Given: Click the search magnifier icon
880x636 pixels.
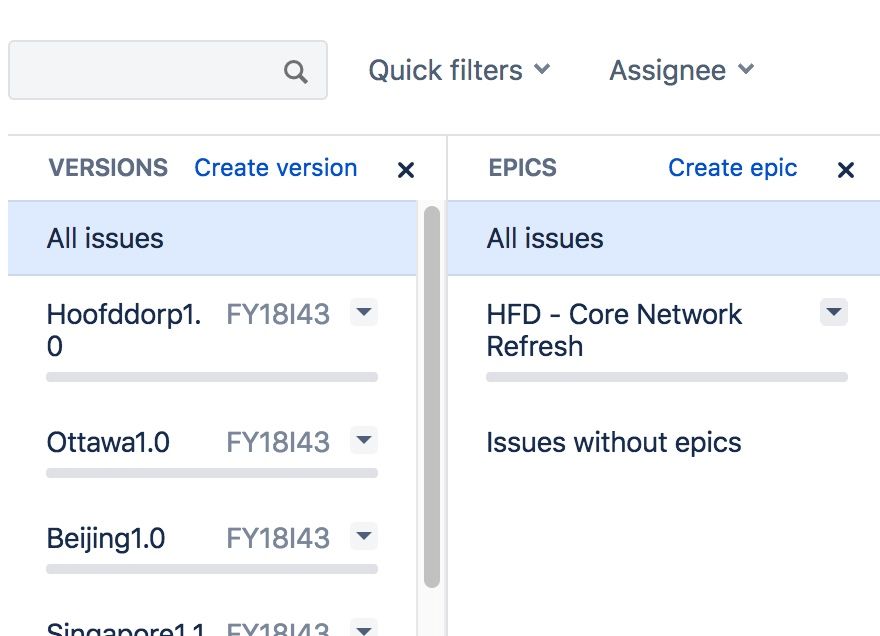Looking at the screenshot, I should tap(295, 71).
